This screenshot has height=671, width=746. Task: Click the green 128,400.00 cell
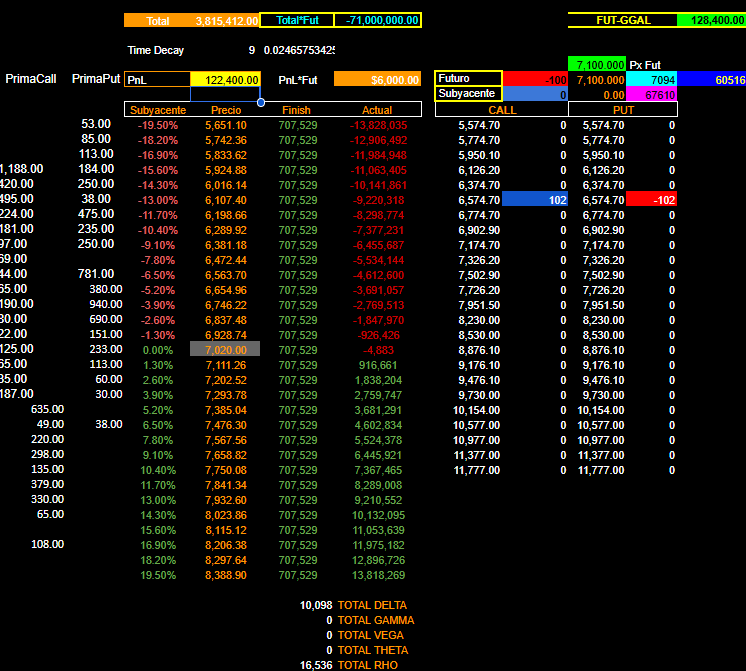(x=712, y=20)
